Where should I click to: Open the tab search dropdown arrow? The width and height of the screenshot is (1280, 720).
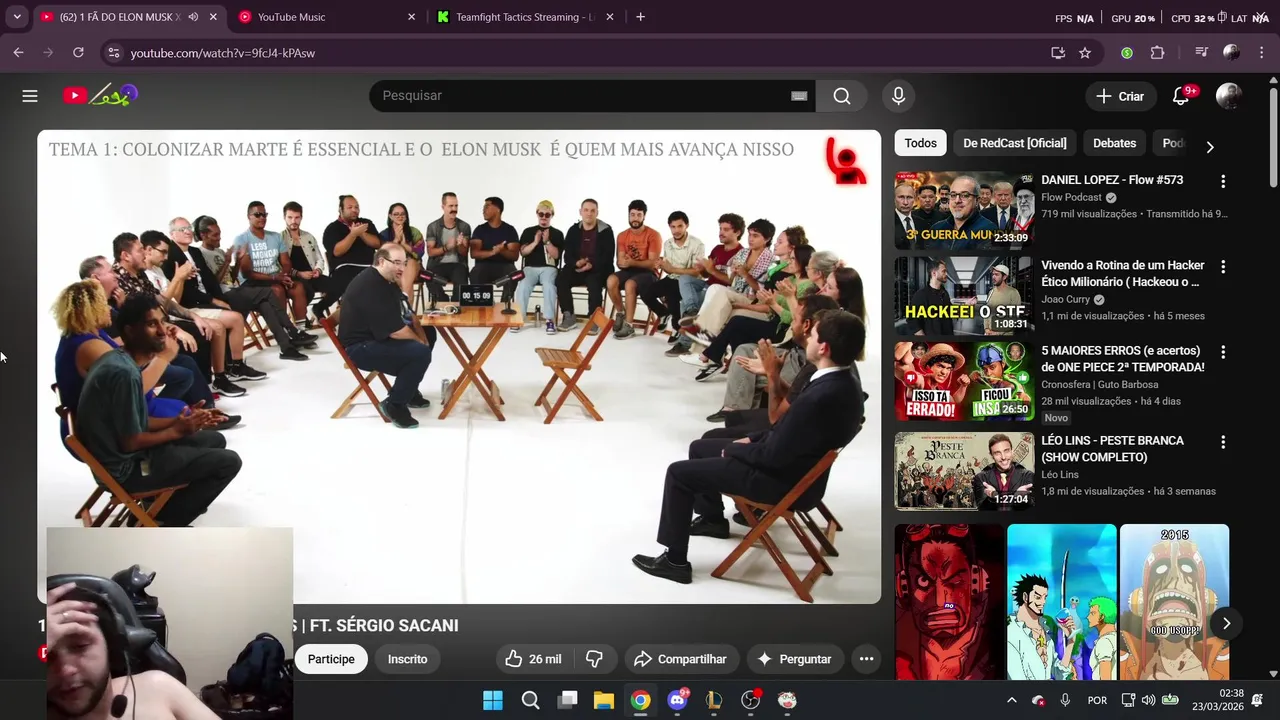pos(17,17)
